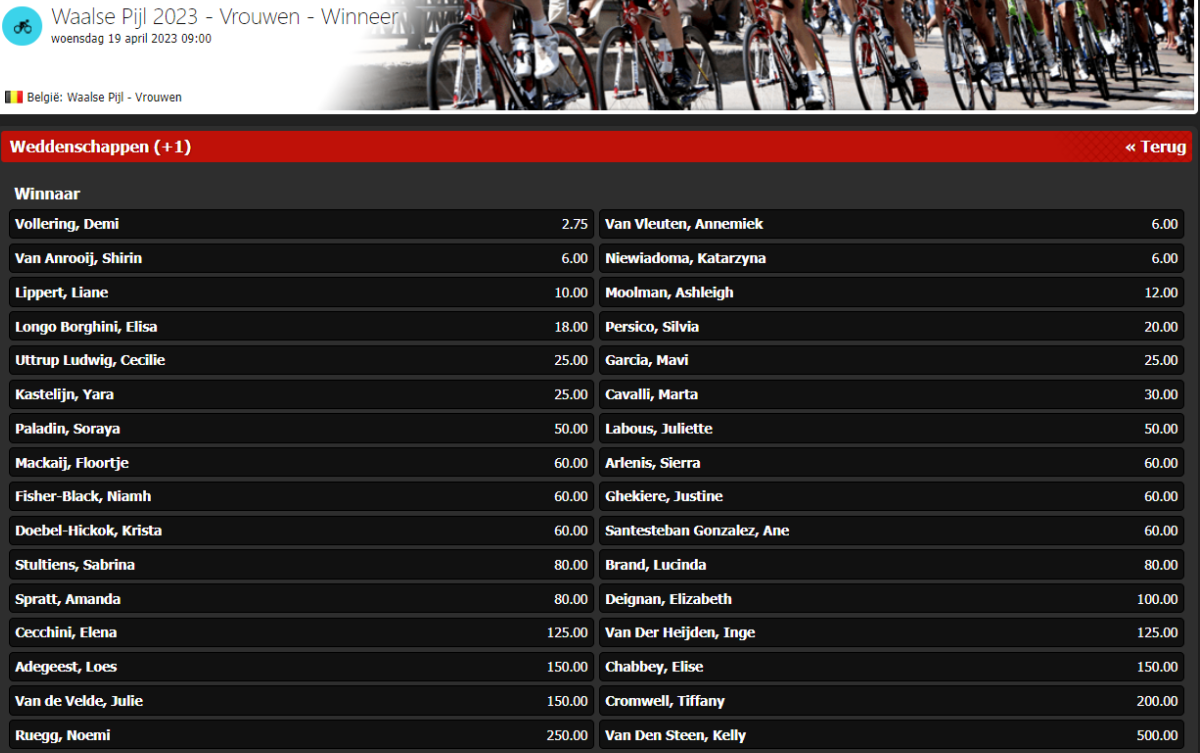Pick Cromwell, Tiffany at 200.00
The image size is (1200, 753).
[x=891, y=701]
